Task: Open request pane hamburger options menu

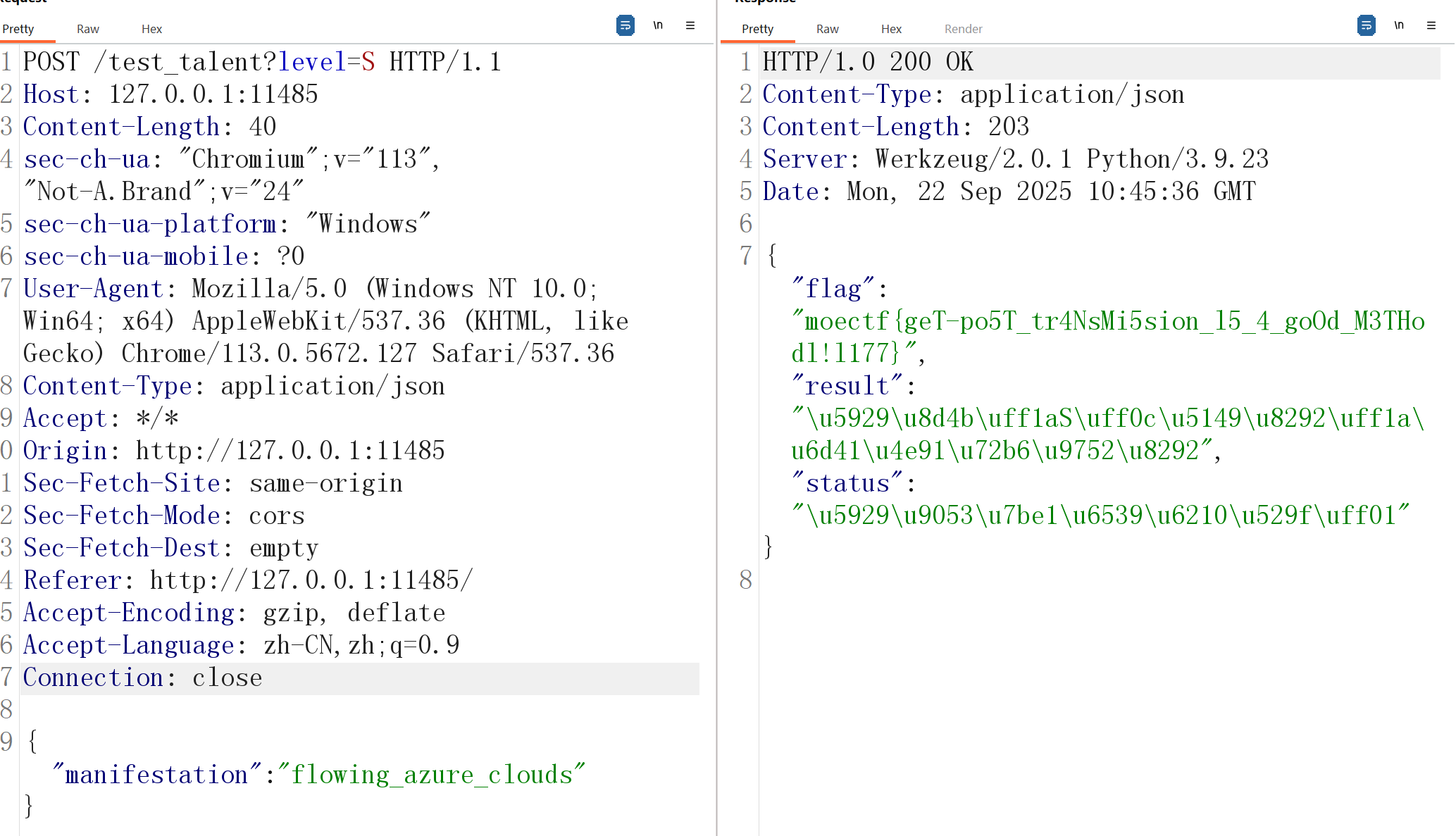Action: (x=690, y=26)
